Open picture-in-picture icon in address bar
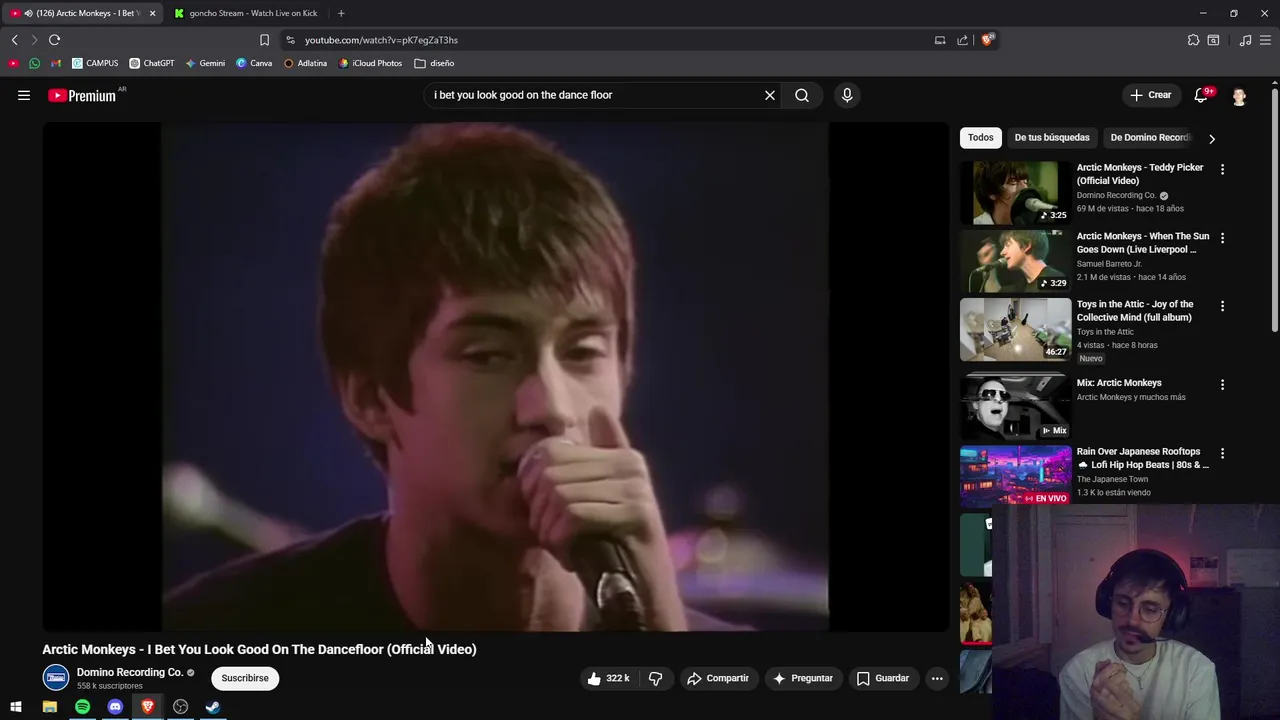This screenshot has width=1280, height=720. coord(940,40)
